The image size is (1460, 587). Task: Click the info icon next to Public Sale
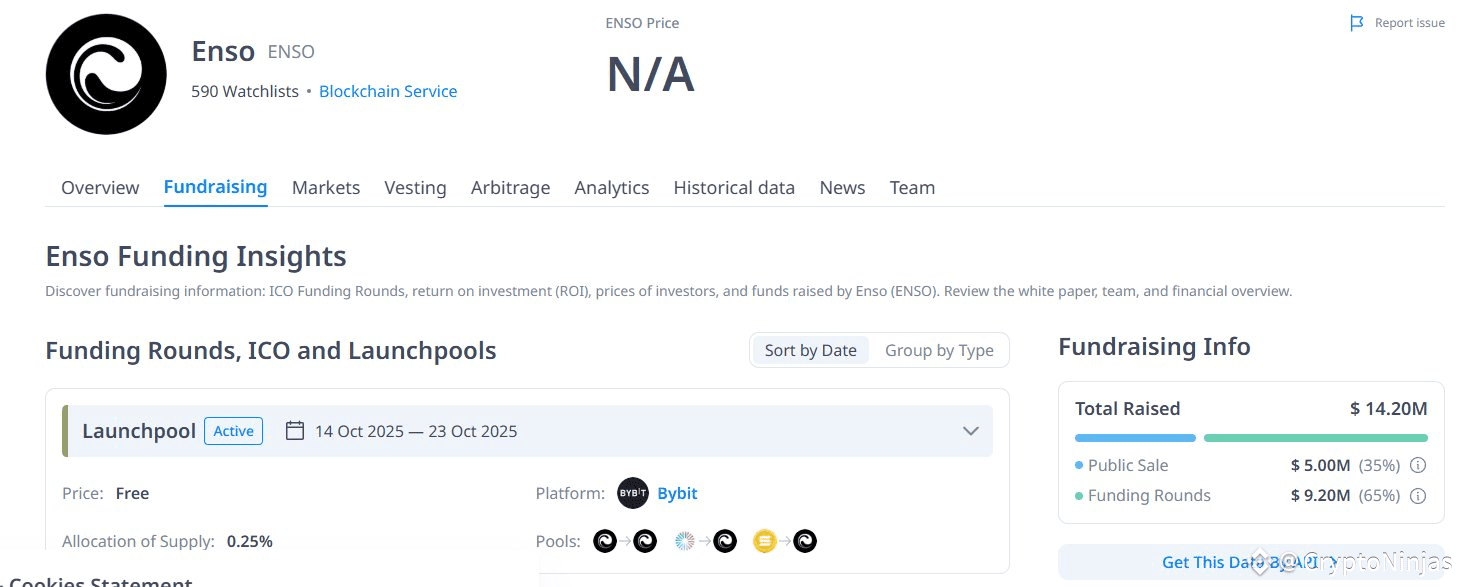click(x=1418, y=465)
